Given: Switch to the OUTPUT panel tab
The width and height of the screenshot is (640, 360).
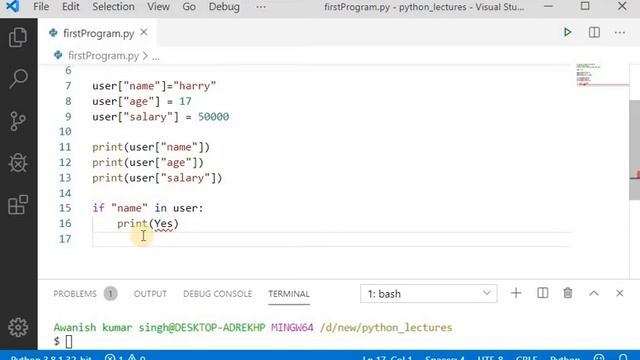Looking at the screenshot, I should click(x=150, y=294).
